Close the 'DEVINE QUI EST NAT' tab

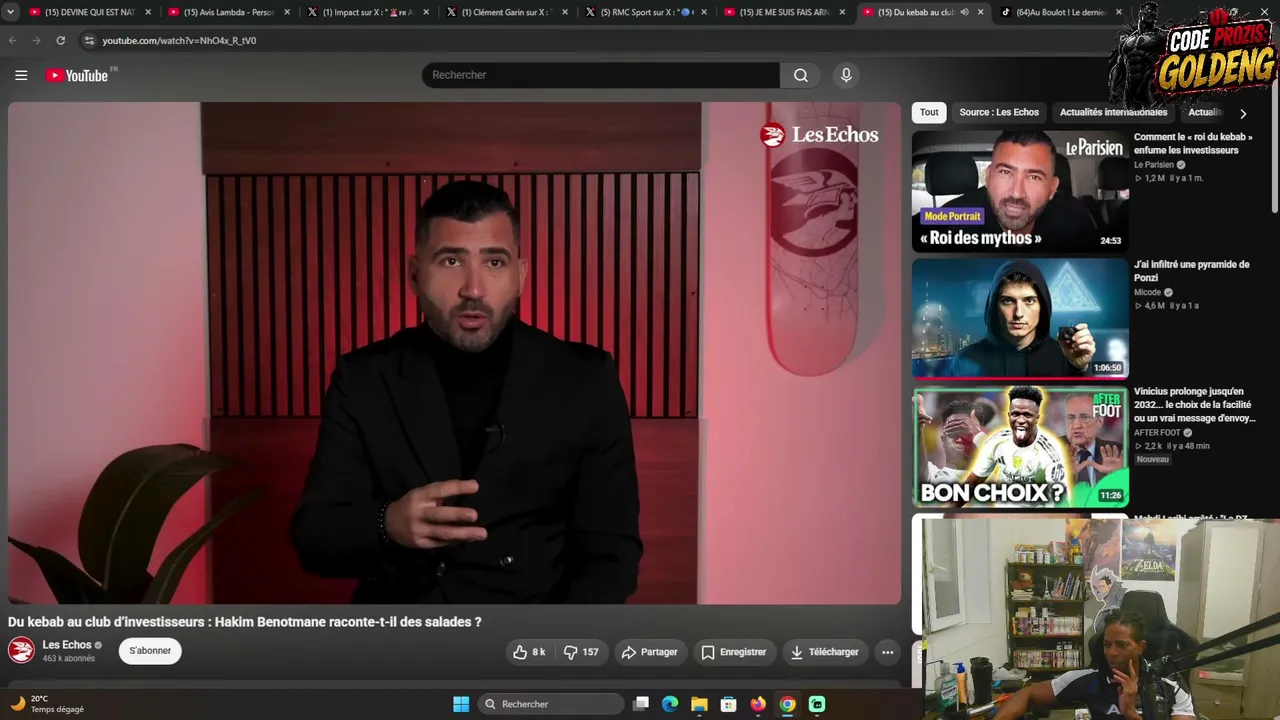tap(148, 12)
